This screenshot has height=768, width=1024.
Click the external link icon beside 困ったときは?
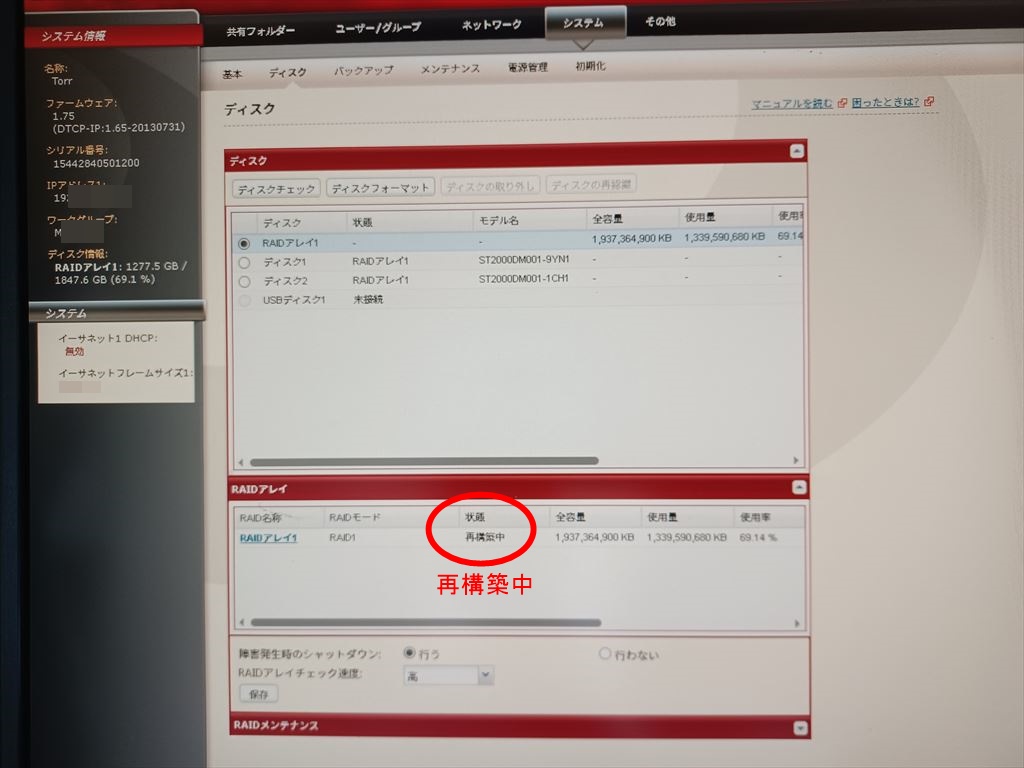929,102
